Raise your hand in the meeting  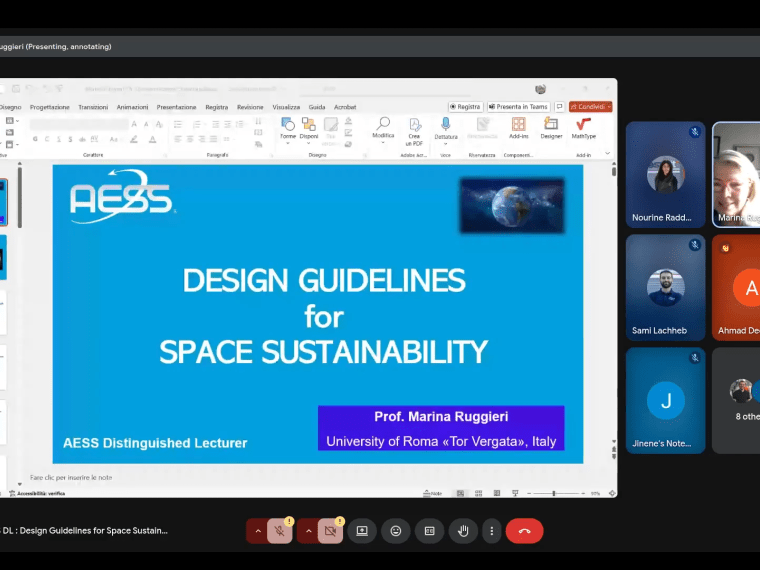(x=463, y=531)
